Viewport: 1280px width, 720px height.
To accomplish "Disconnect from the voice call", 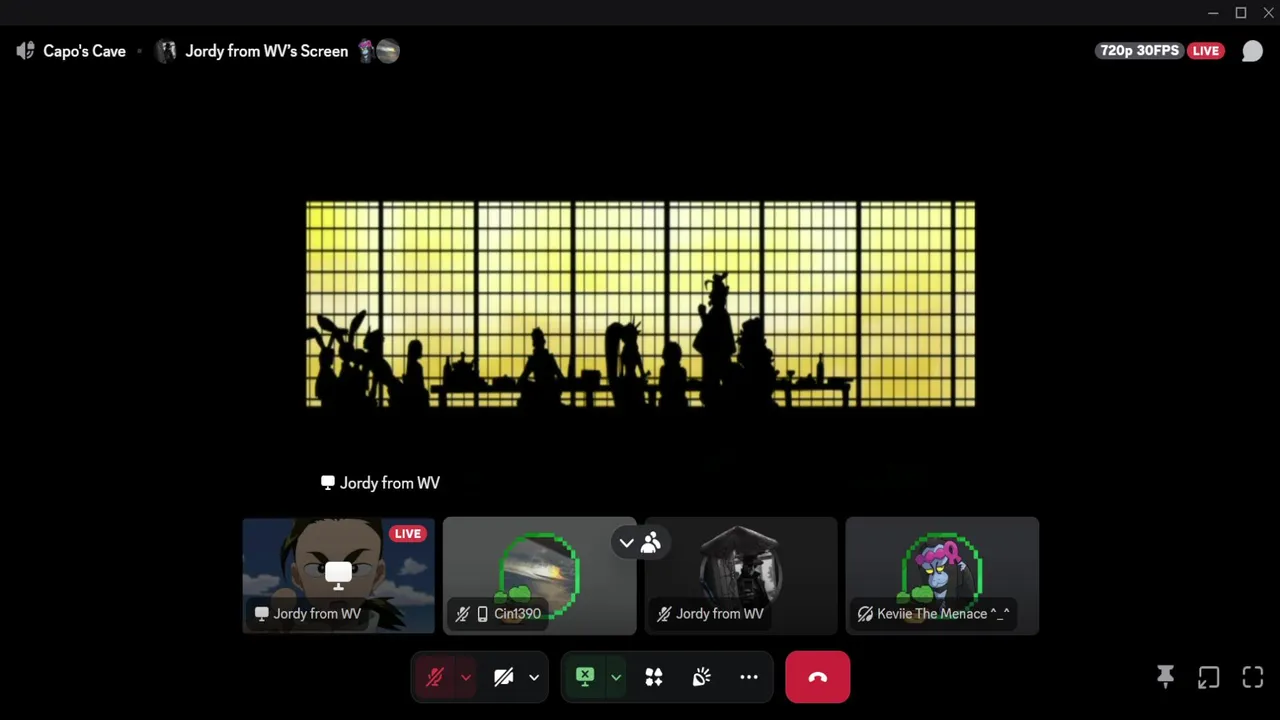I will pyautogui.click(x=818, y=677).
